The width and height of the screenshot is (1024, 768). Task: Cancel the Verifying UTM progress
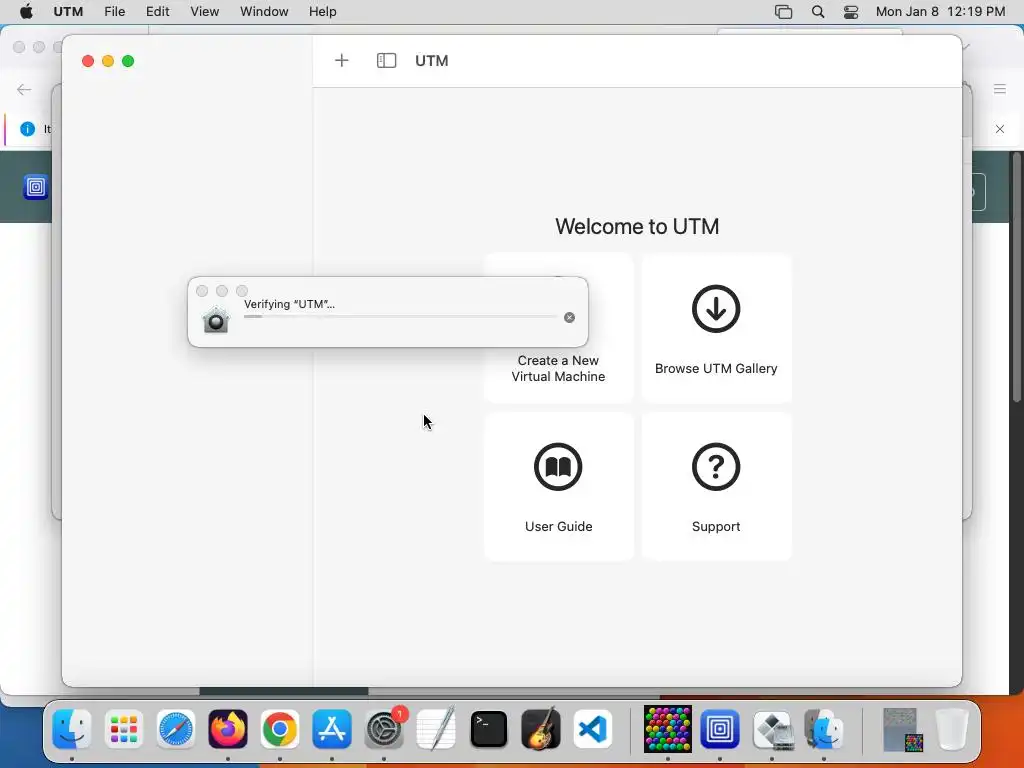pyautogui.click(x=569, y=317)
